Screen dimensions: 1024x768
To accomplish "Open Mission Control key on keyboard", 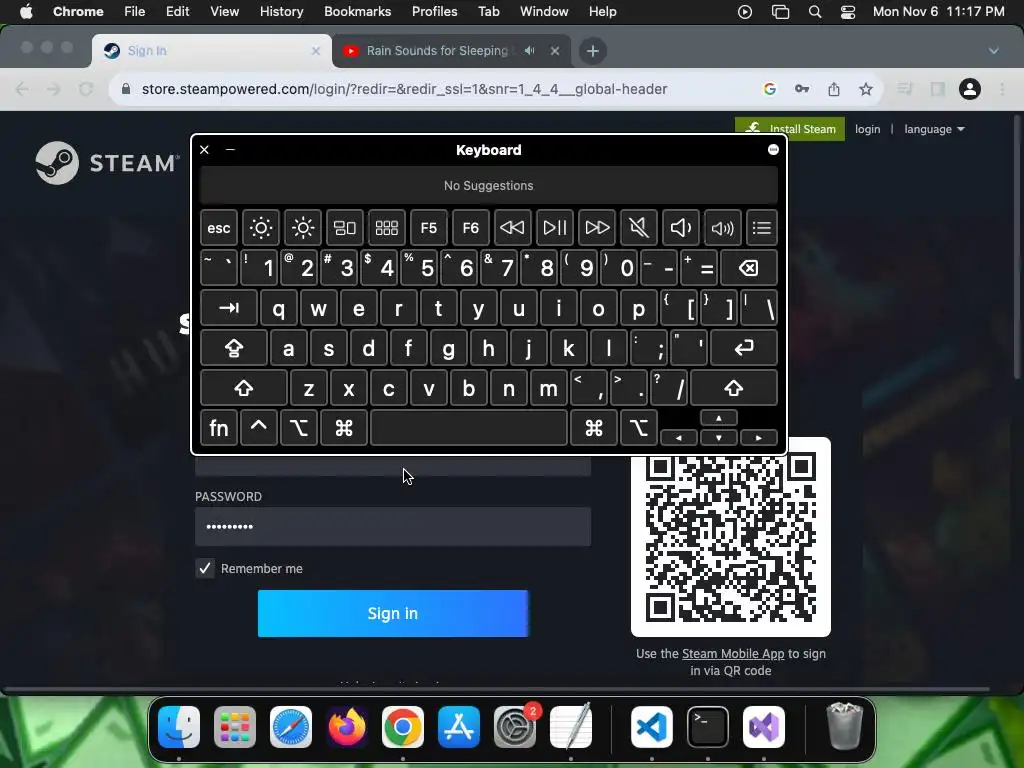I will coord(345,228).
